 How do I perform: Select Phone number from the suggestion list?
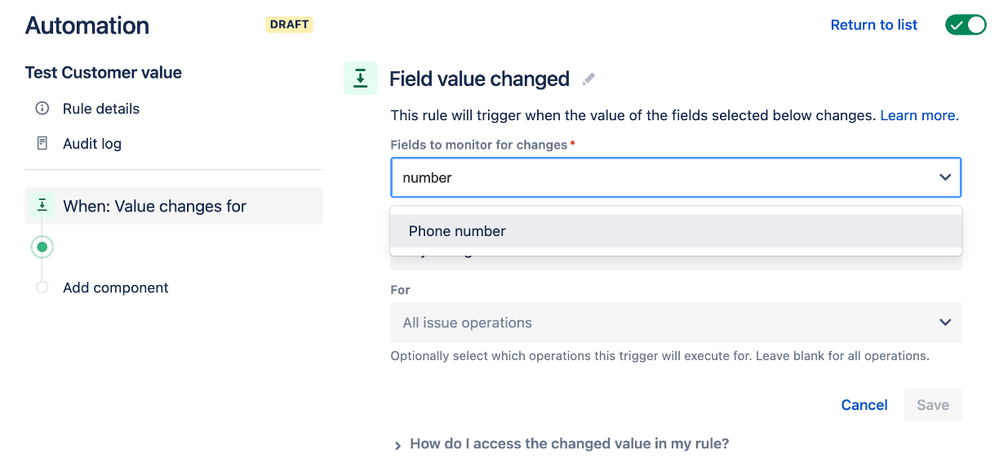pyautogui.click(x=676, y=231)
